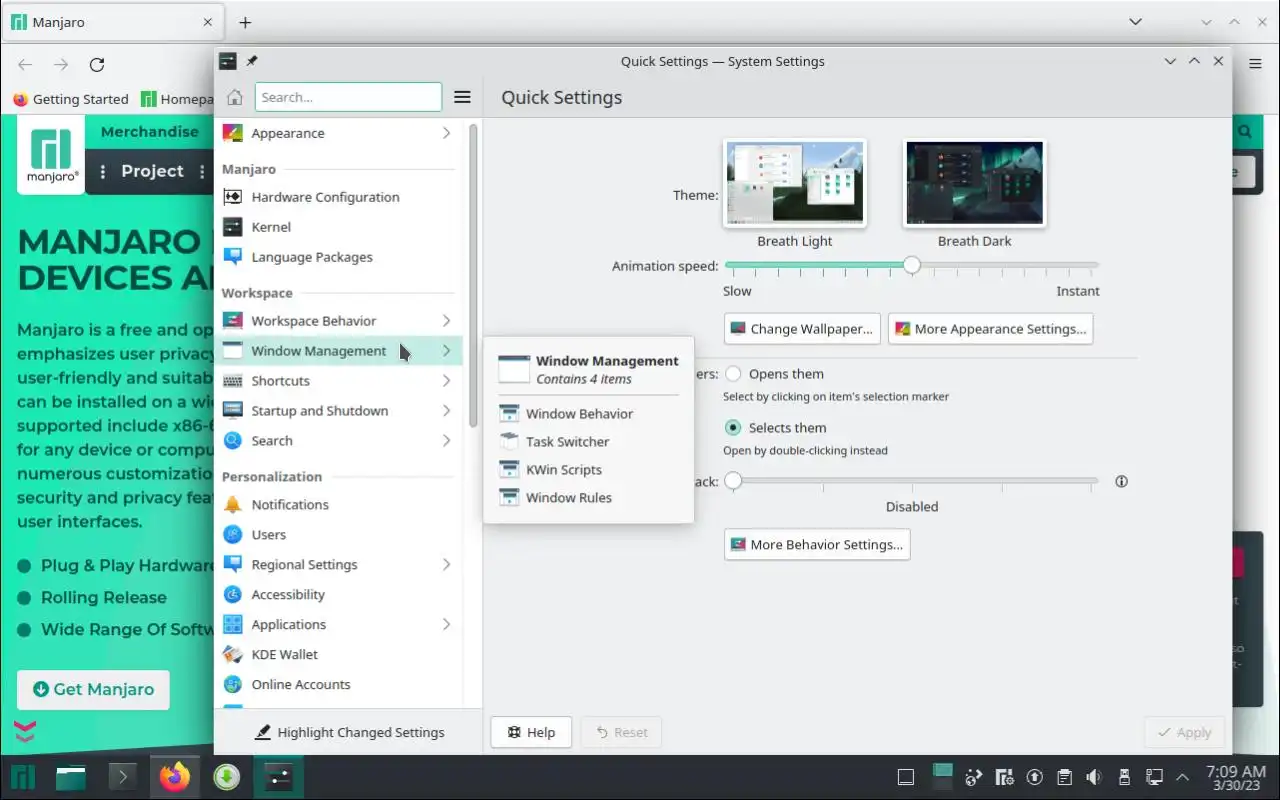Reload the page in Firefox
The height and width of the screenshot is (800, 1280).
[x=97, y=65]
